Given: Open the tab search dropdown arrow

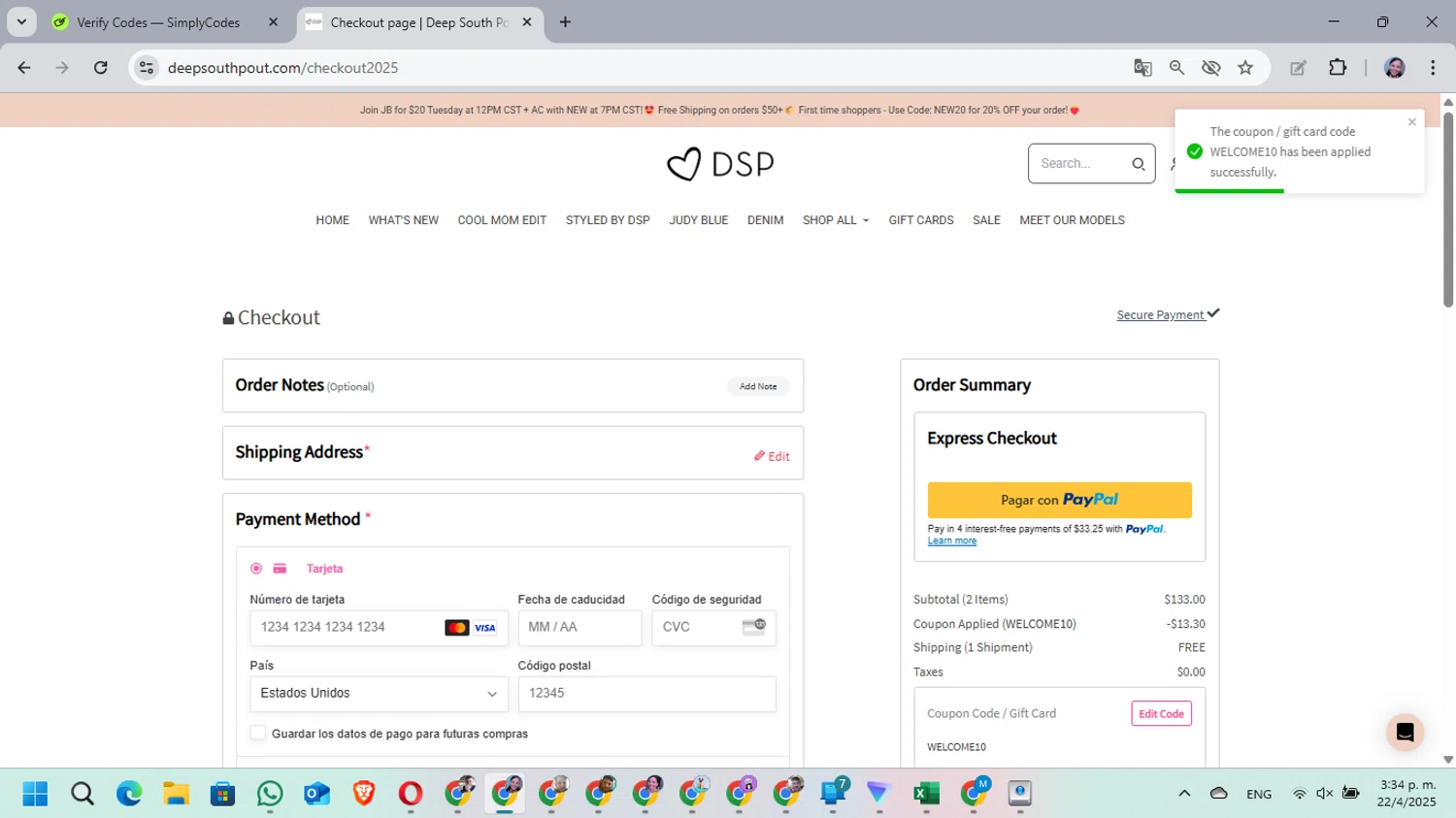Looking at the screenshot, I should 21,22.
